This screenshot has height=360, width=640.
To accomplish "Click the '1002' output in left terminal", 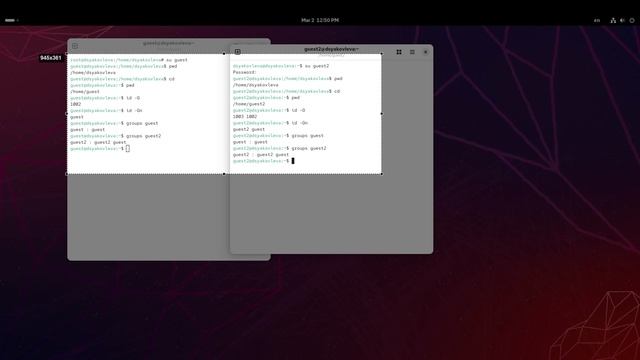I will 76,104.
